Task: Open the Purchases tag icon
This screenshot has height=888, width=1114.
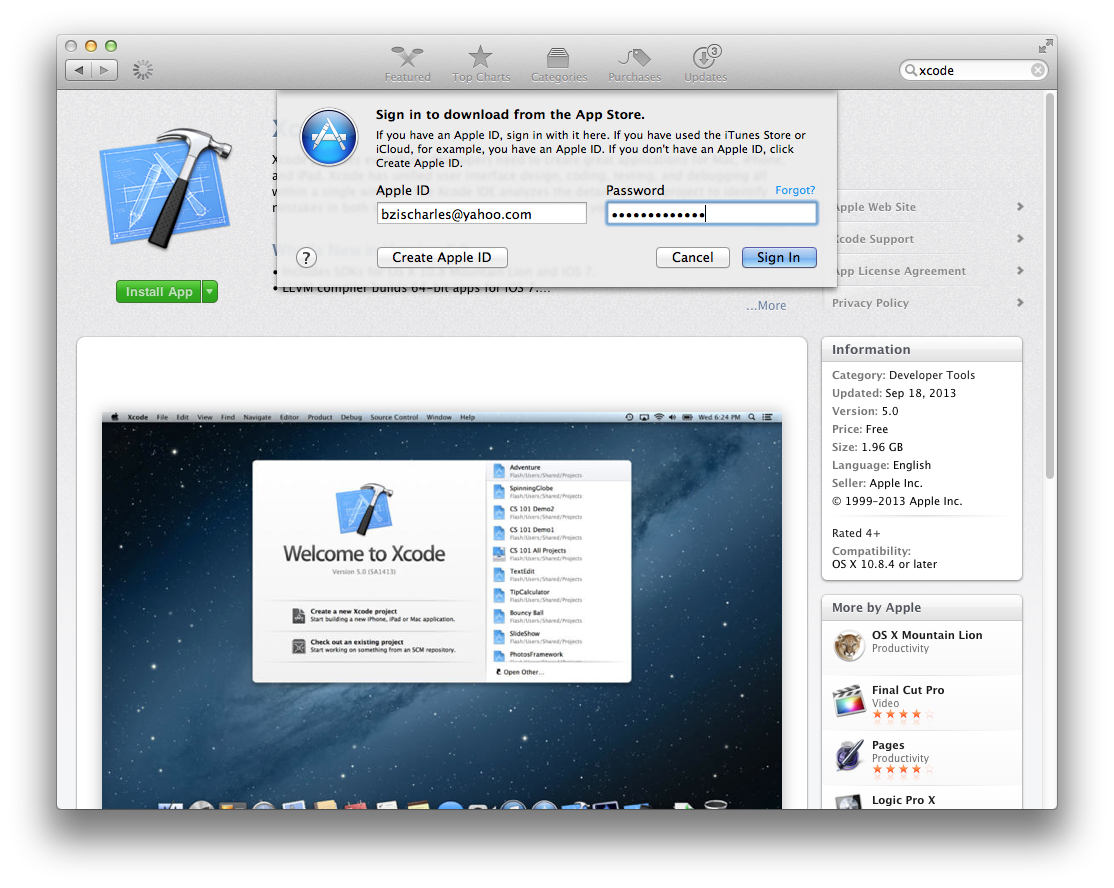Action: tap(634, 57)
